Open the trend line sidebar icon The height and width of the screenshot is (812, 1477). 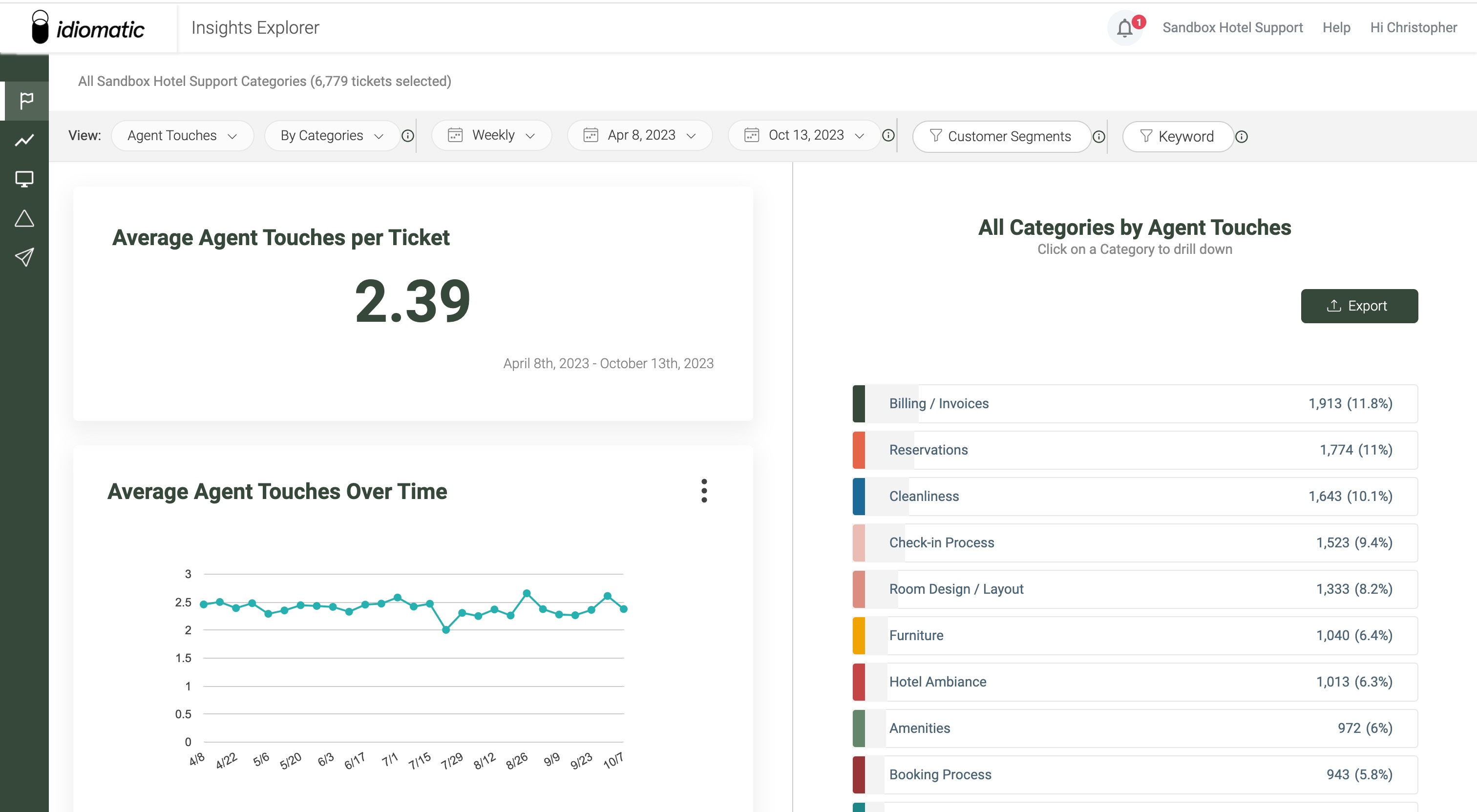pyautogui.click(x=24, y=140)
